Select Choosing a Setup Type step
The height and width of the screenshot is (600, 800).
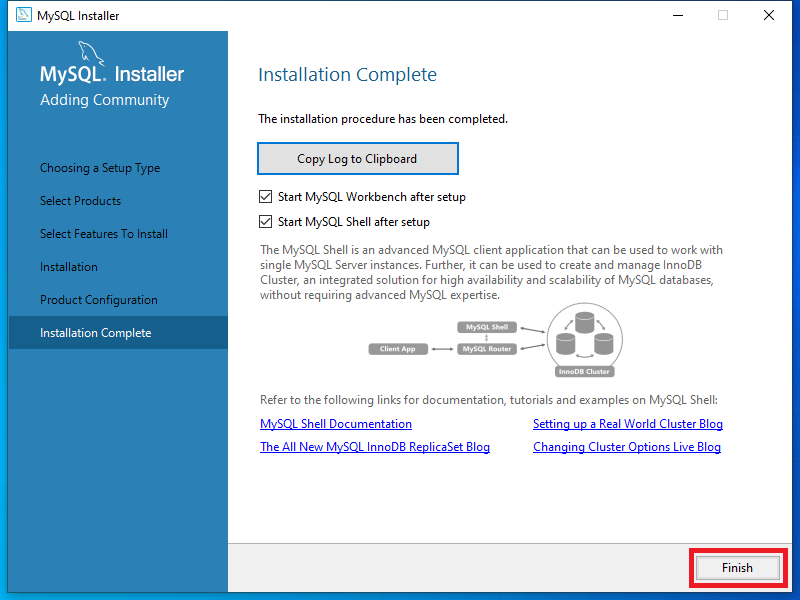pyautogui.click(x=100, y=168)
